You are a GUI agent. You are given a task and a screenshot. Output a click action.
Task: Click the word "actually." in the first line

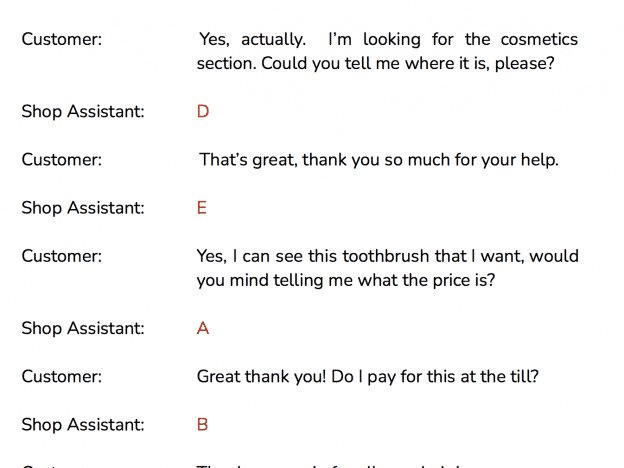click(273, 40)
